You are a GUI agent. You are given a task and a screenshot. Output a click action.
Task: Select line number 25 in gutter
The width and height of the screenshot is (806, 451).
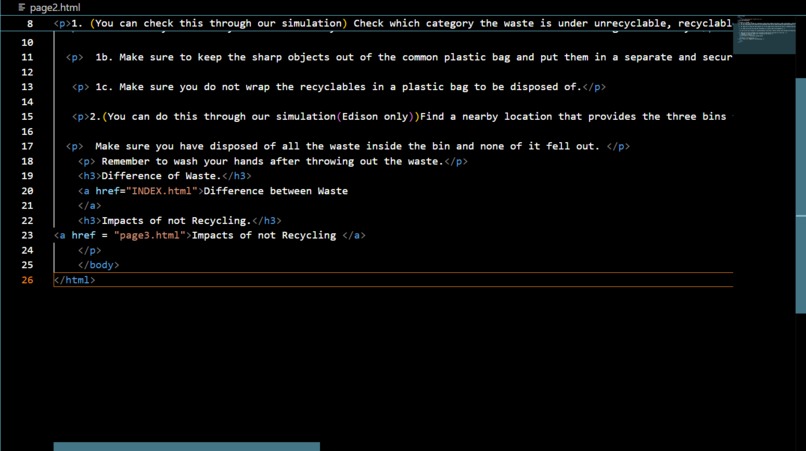coord(27,265)
